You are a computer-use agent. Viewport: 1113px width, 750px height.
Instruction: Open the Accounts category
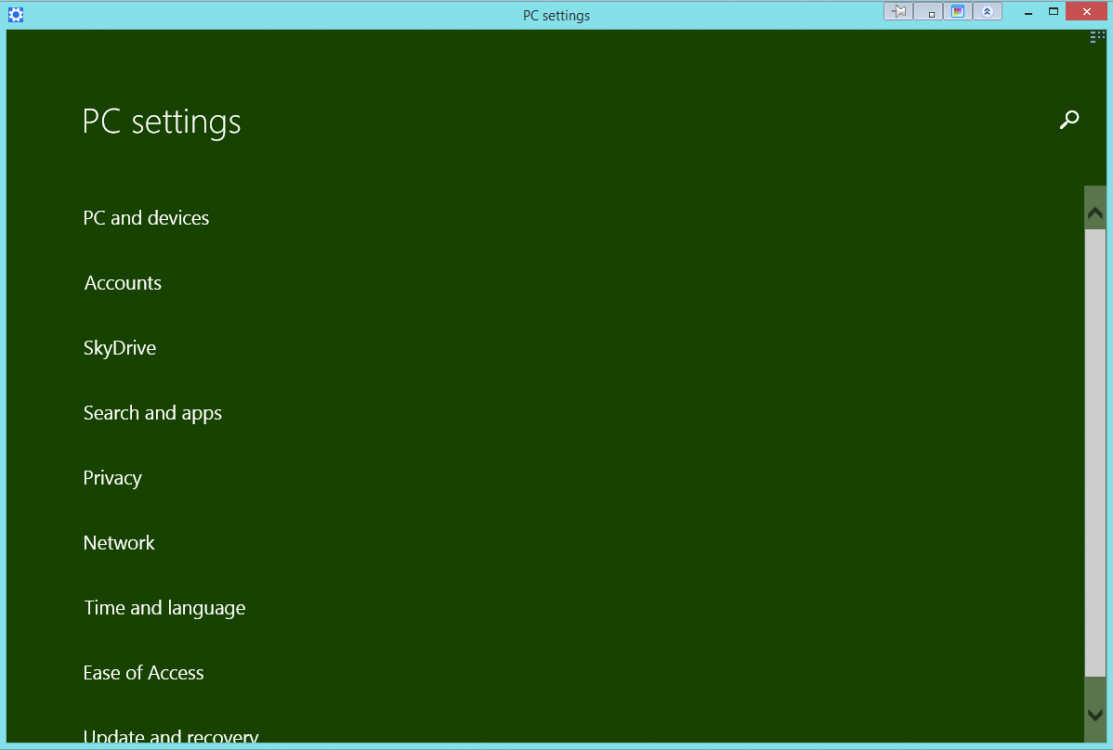coord(123,283)
